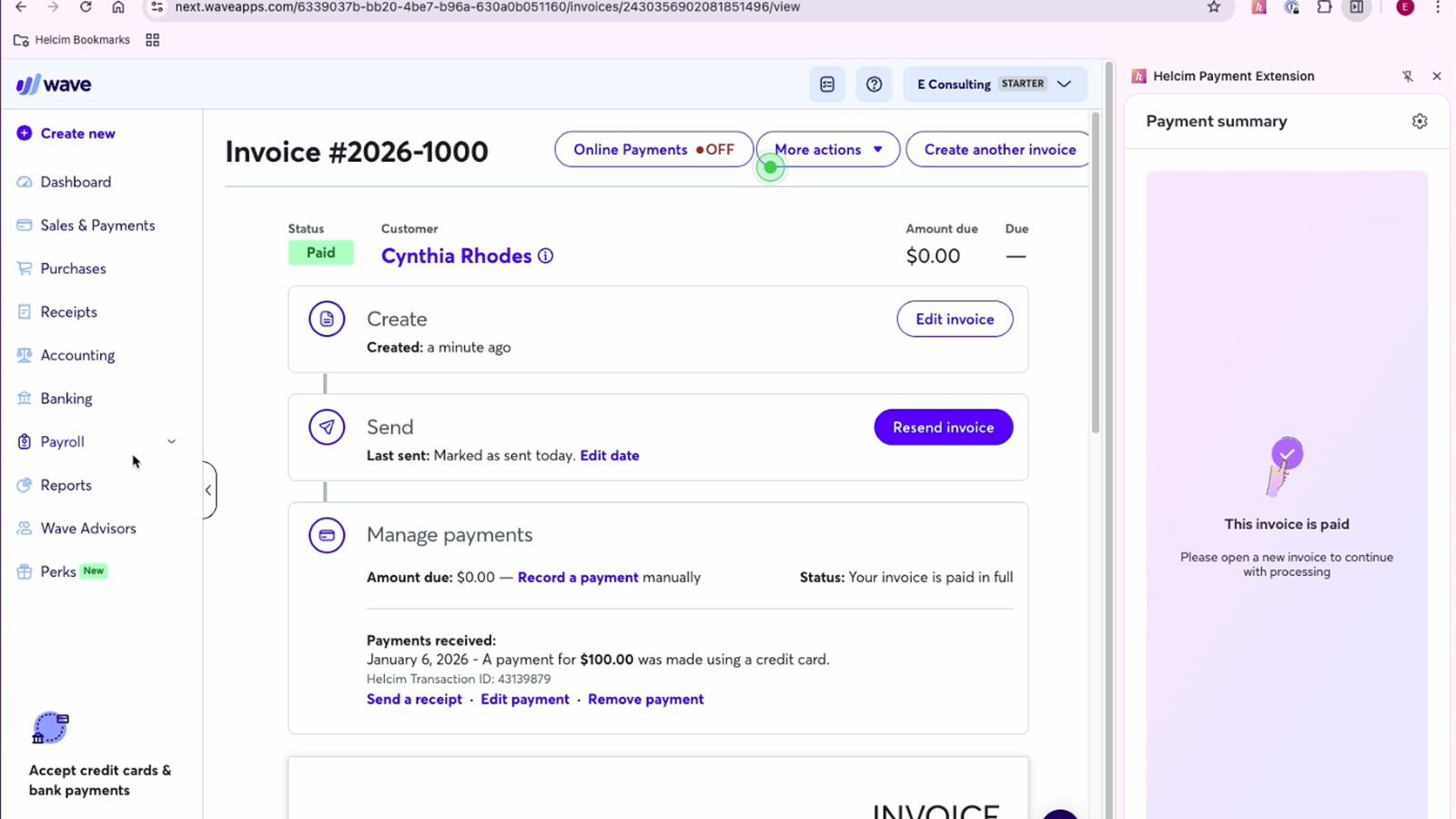Toggle Online Payments OFF button
Screen dimensions: 1456x819
pos(653,149)
